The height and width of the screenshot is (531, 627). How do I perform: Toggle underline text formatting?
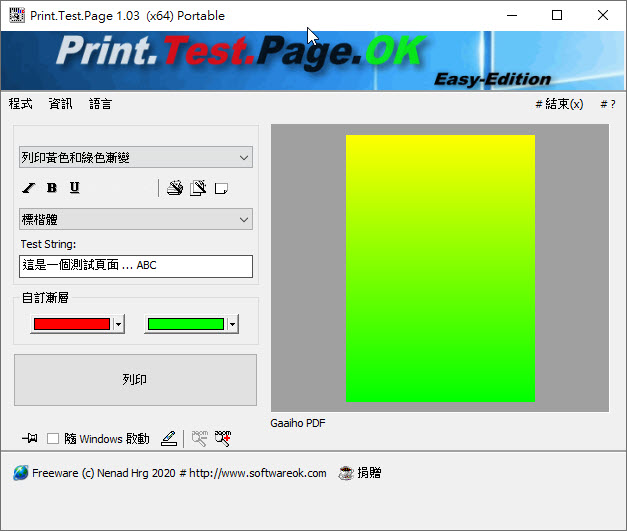coord(75,188)
